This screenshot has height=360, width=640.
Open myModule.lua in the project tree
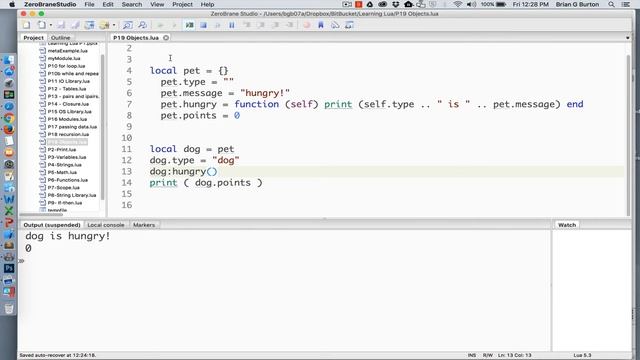coord(64,58)
